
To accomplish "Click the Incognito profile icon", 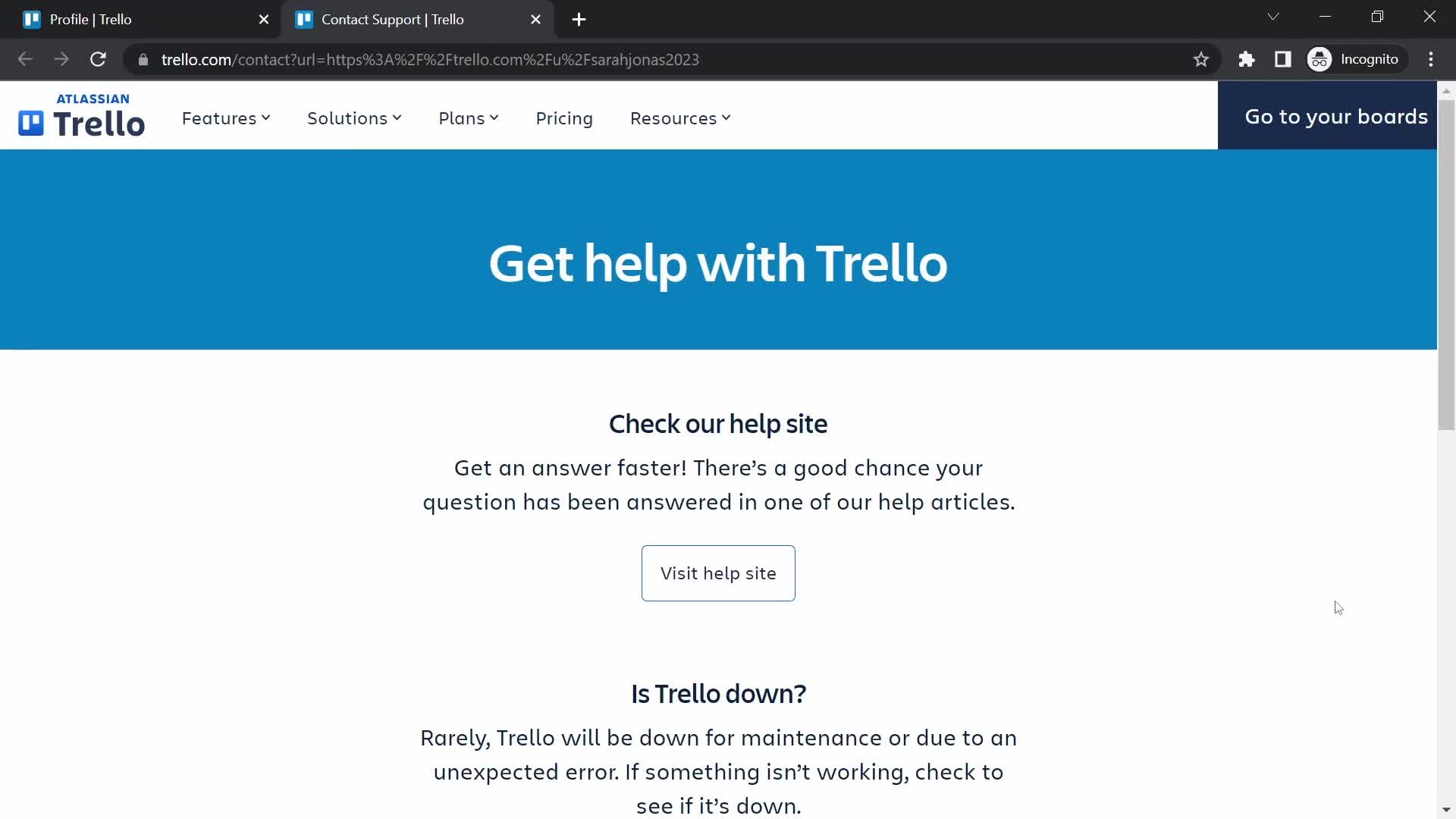I will pyautogui.click(x=1320, y=58).
